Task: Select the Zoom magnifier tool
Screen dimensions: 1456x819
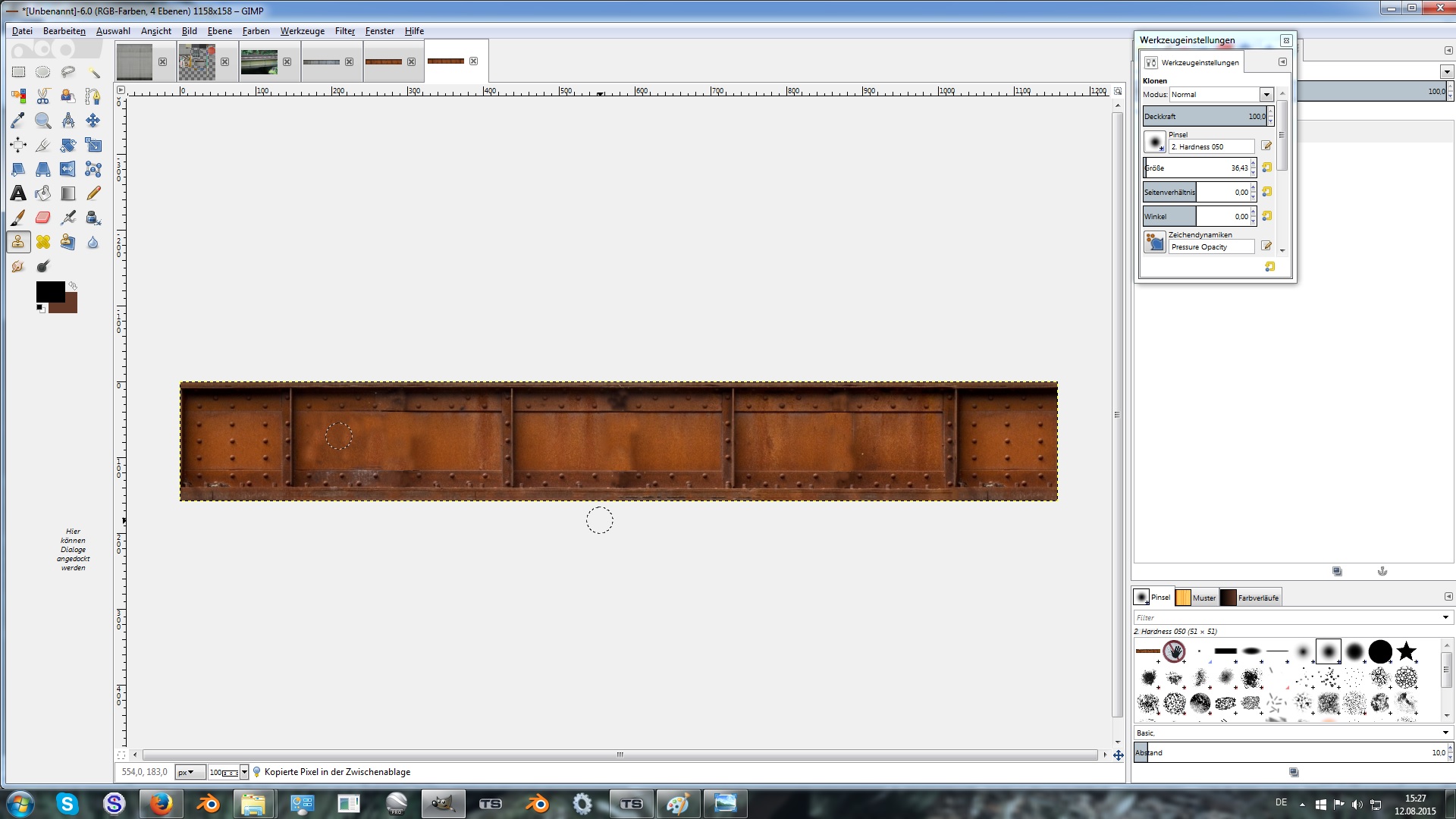Action: 43,121
